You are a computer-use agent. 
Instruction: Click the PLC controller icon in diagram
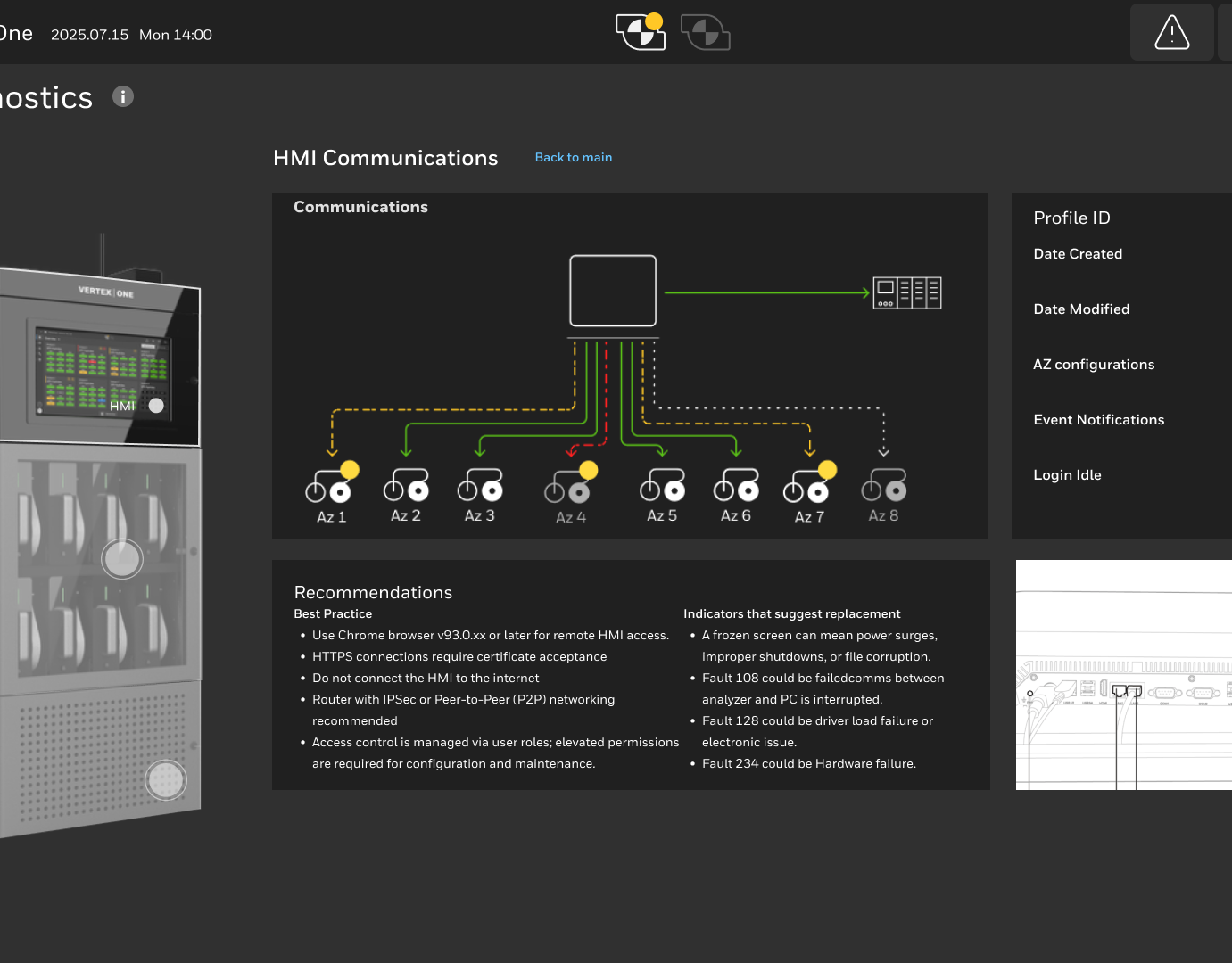907,292
